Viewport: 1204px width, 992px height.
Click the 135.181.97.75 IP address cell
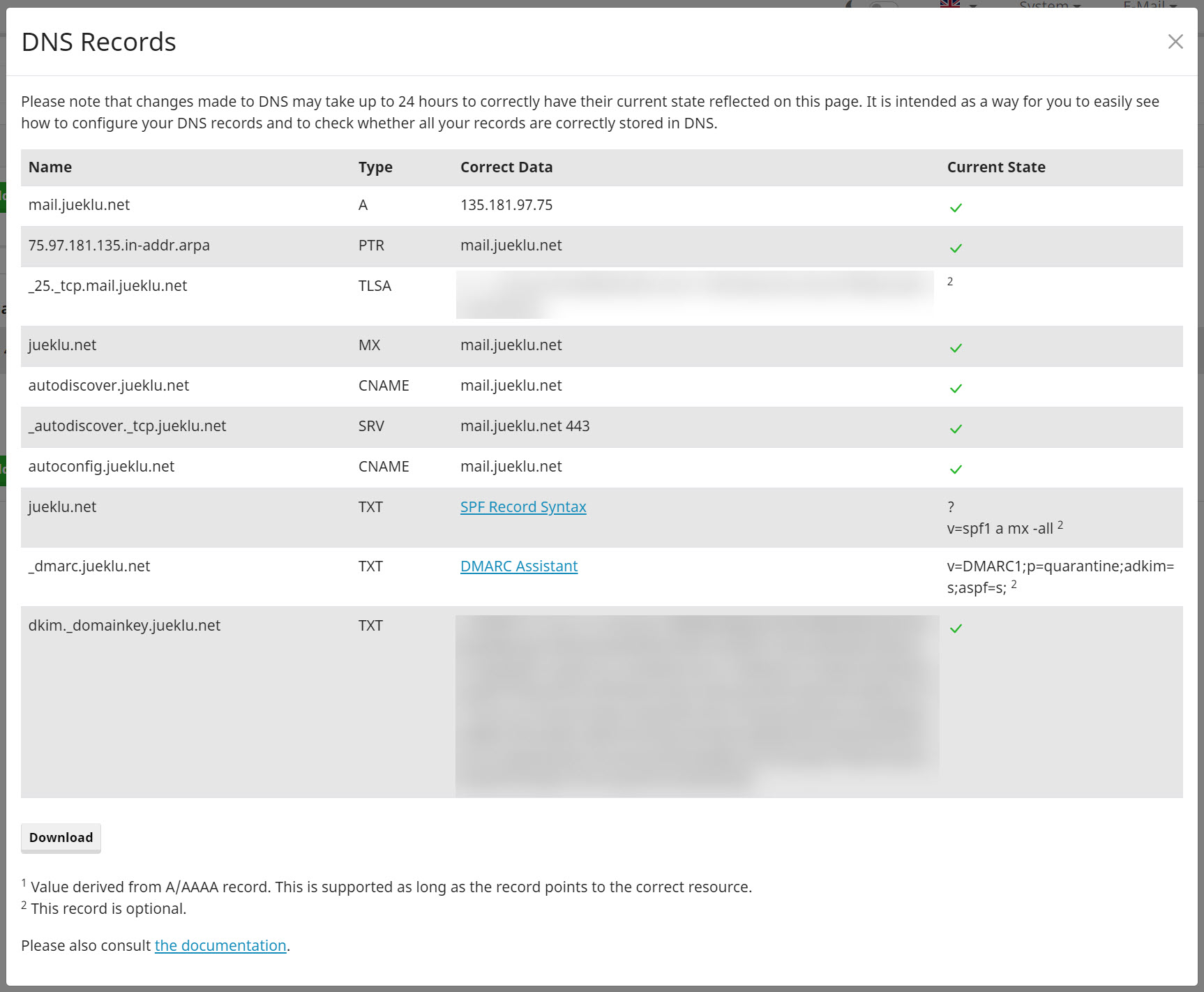[506, 205]
